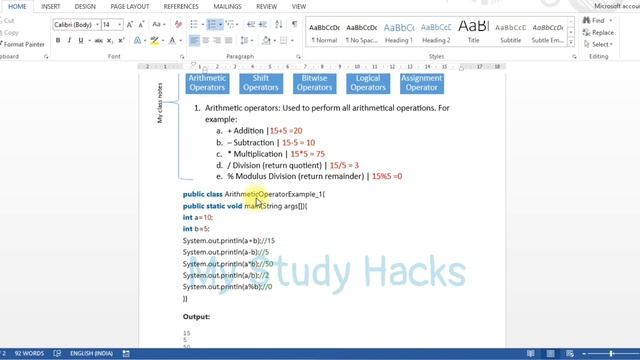640x360 pixels.
Task: Open the Find dropdown arrow
Action: (x=611, y=20)
